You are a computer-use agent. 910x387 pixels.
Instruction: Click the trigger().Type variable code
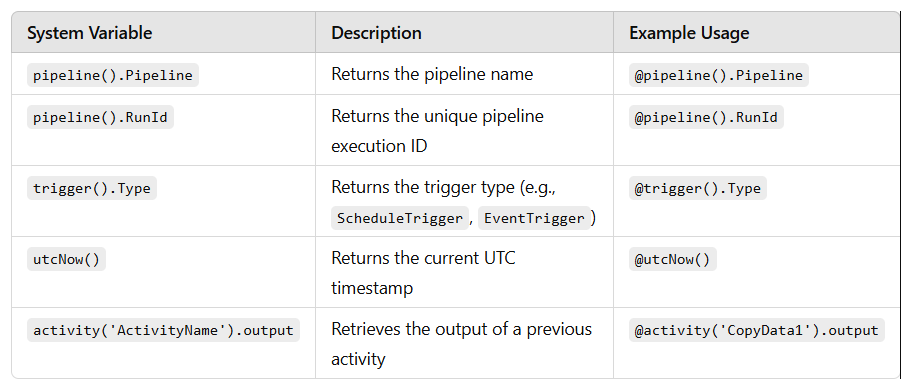92,189
